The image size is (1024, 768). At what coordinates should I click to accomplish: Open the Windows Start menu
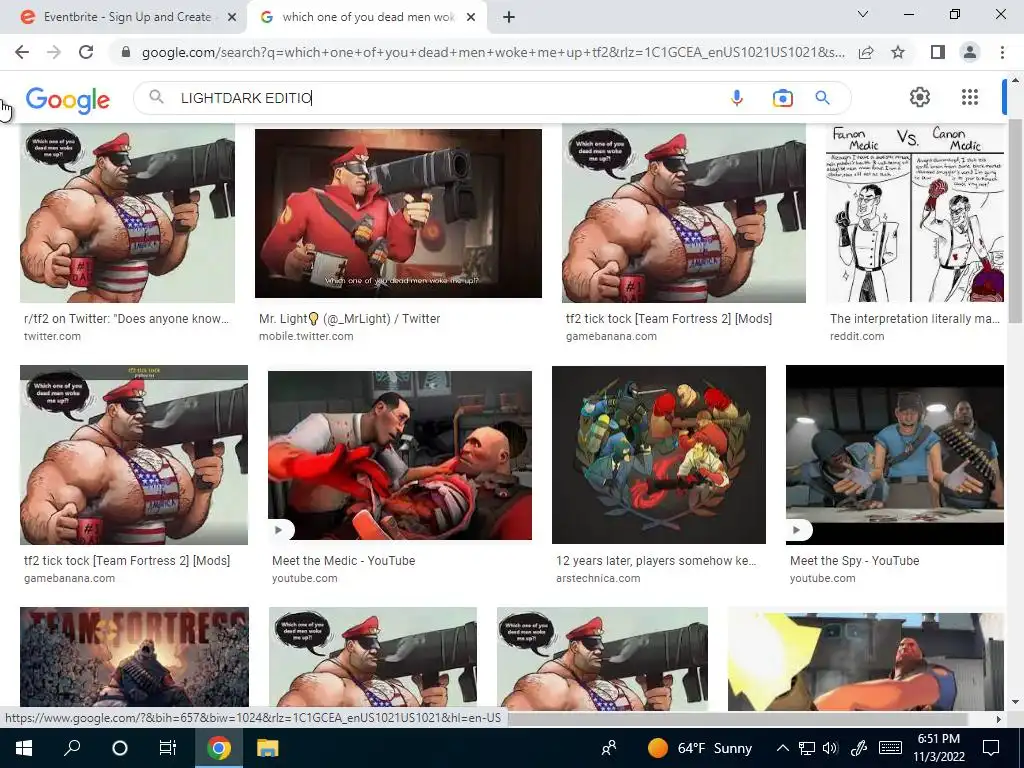(x=24, y=748)
